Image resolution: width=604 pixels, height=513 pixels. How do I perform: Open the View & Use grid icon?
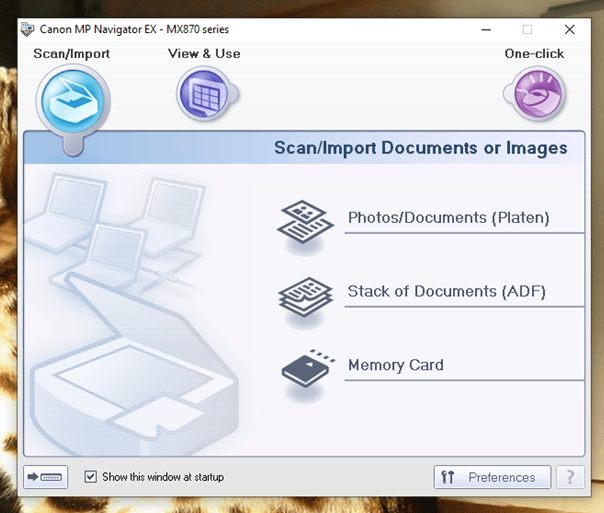(204, 95)
